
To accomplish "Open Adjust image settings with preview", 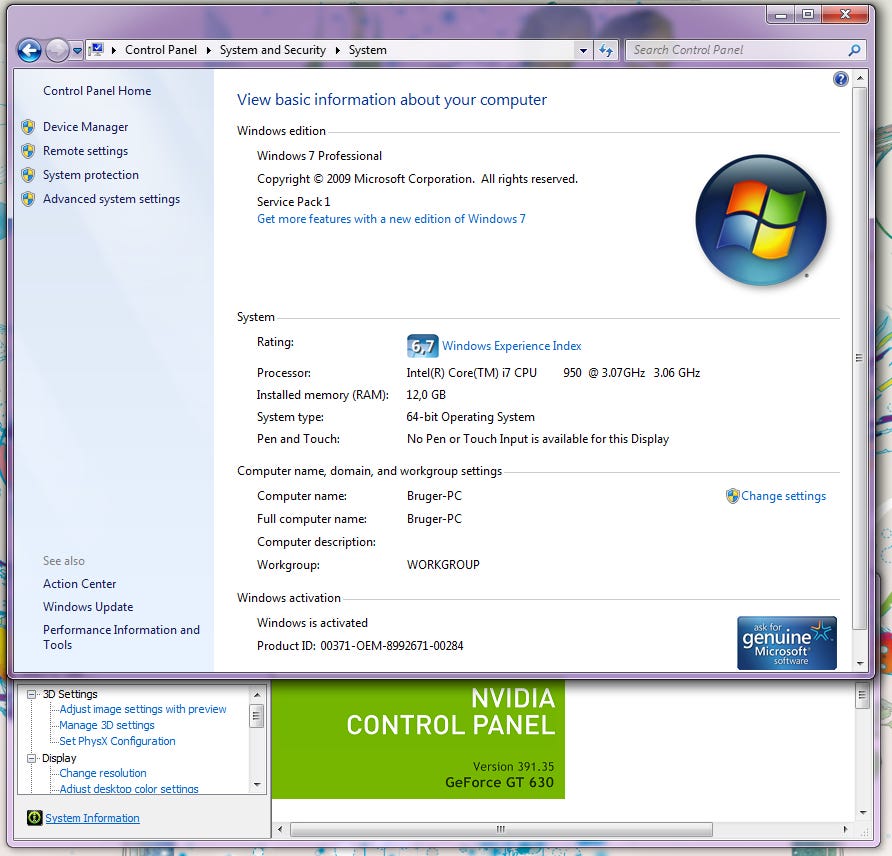I will [143, 709].
